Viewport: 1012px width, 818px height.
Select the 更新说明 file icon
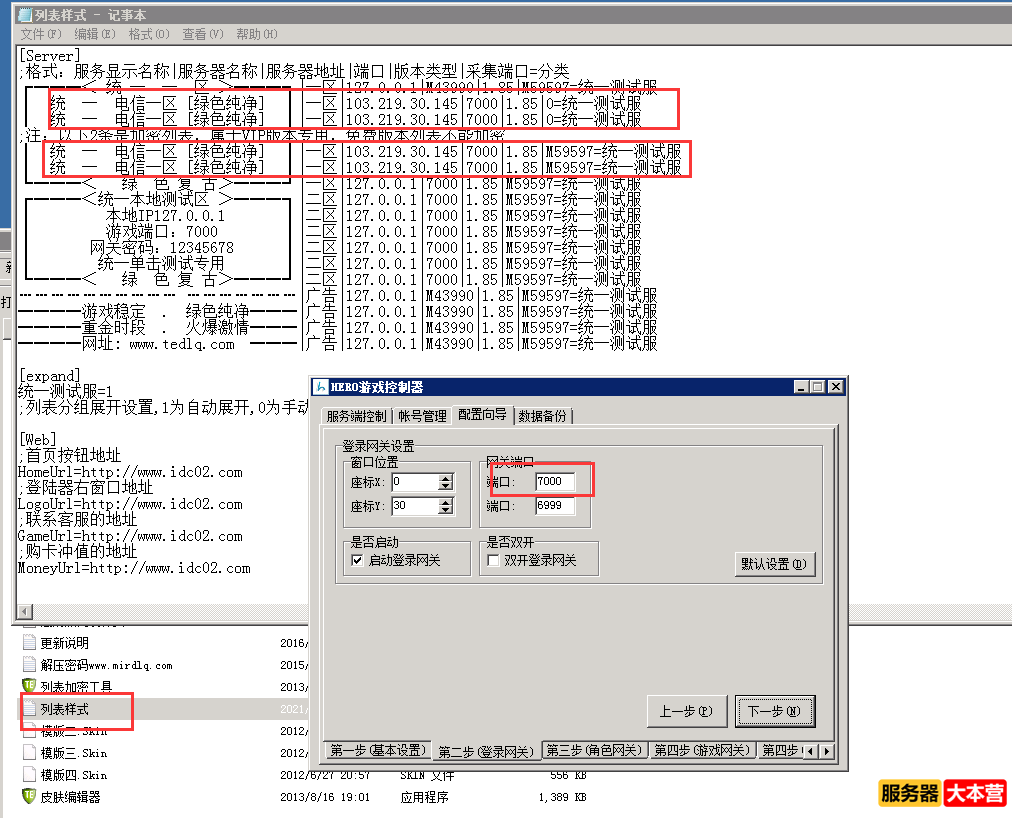point(29,642)
